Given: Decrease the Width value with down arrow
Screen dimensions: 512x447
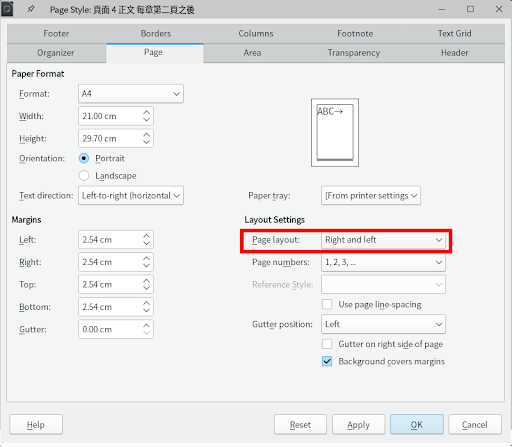Looking at the screenshot, I should (147, 120).
